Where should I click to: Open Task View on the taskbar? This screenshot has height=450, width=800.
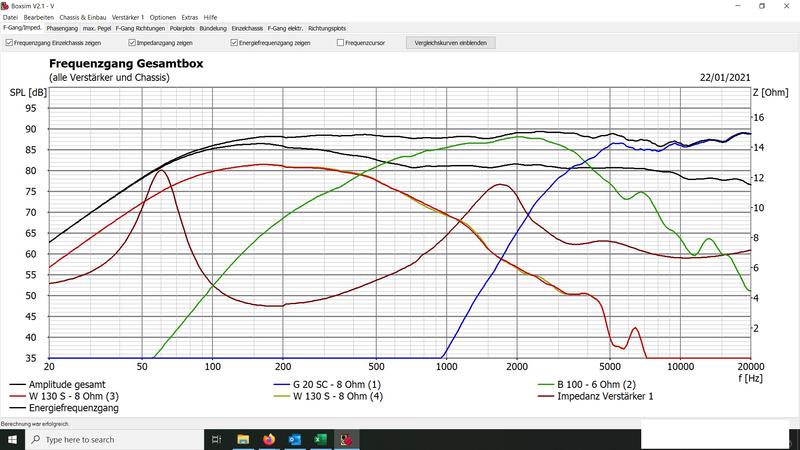[x=216, y=439]
